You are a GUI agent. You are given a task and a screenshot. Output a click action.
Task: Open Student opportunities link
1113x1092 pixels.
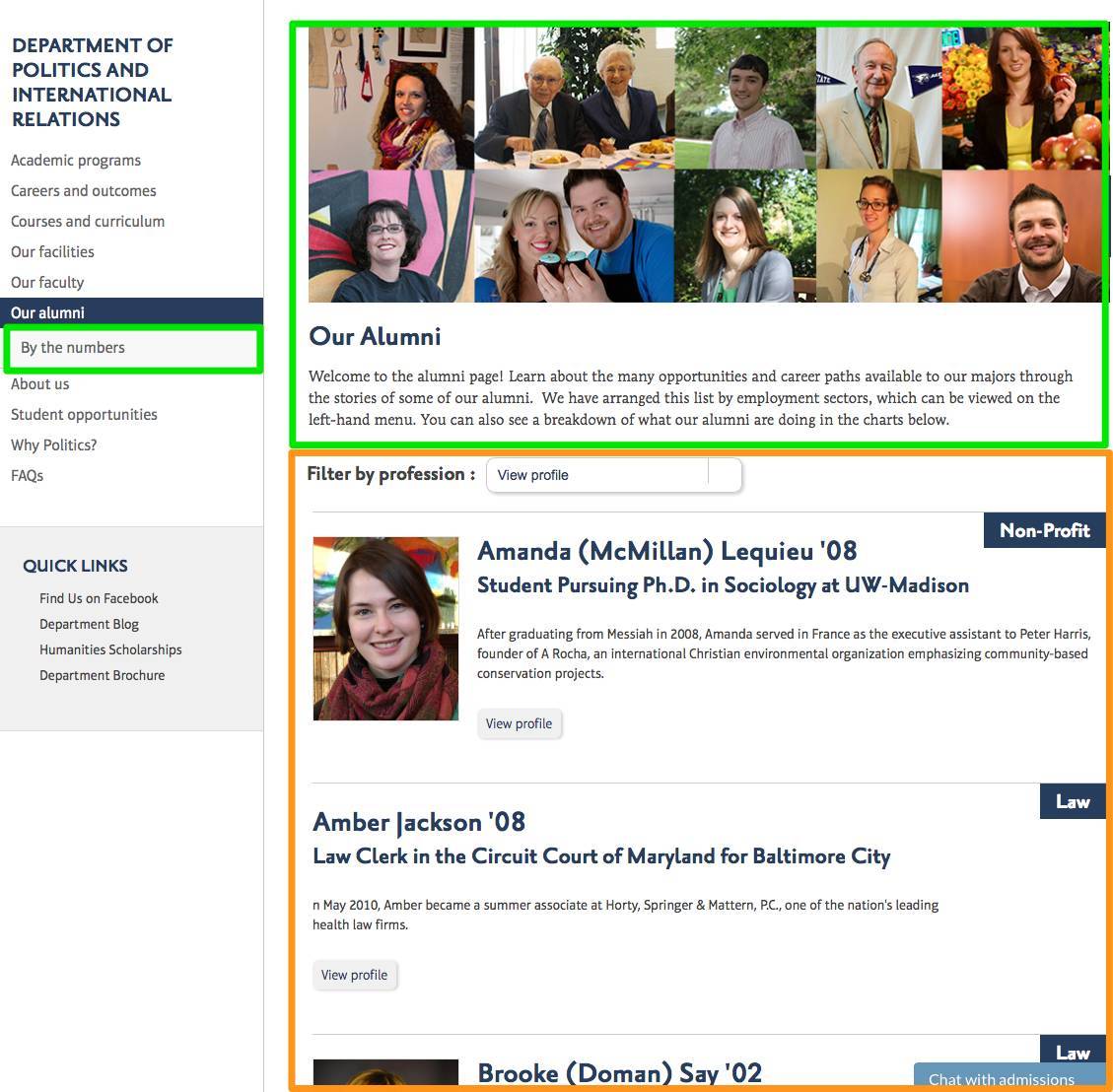point(84,414)
